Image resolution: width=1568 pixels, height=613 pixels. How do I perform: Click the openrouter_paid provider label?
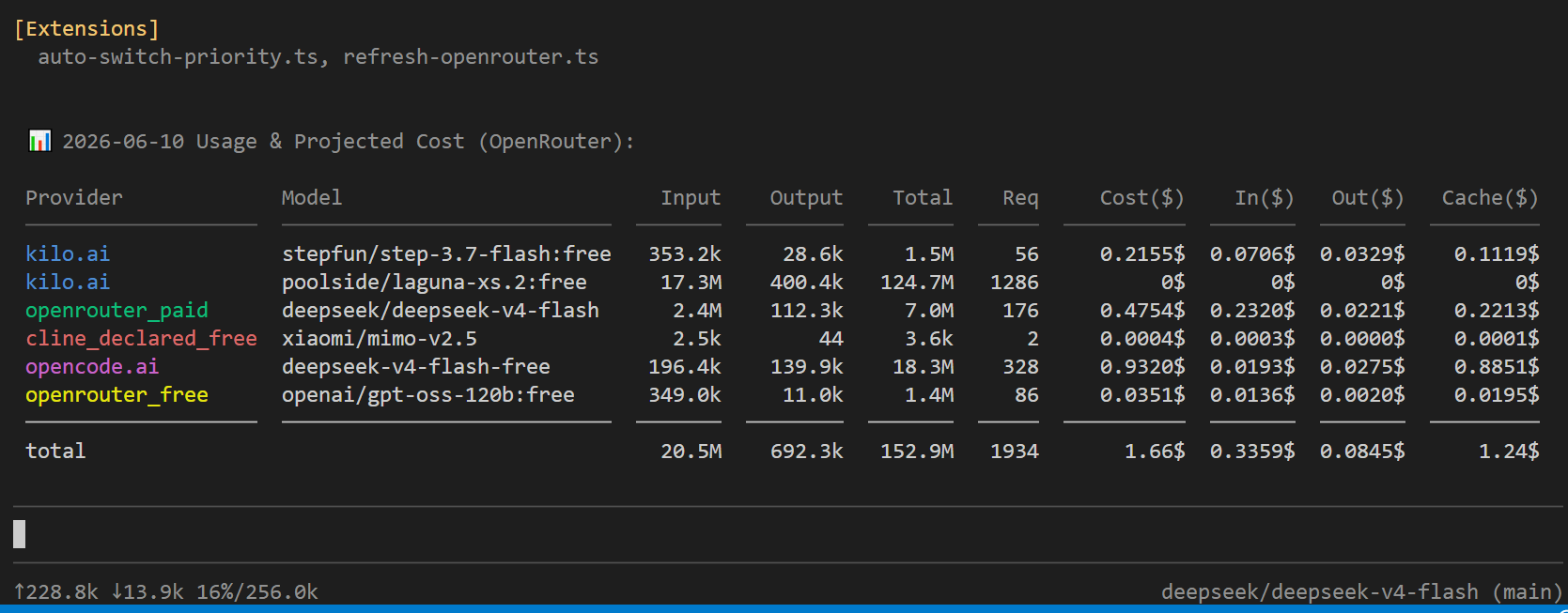point(116,310)
